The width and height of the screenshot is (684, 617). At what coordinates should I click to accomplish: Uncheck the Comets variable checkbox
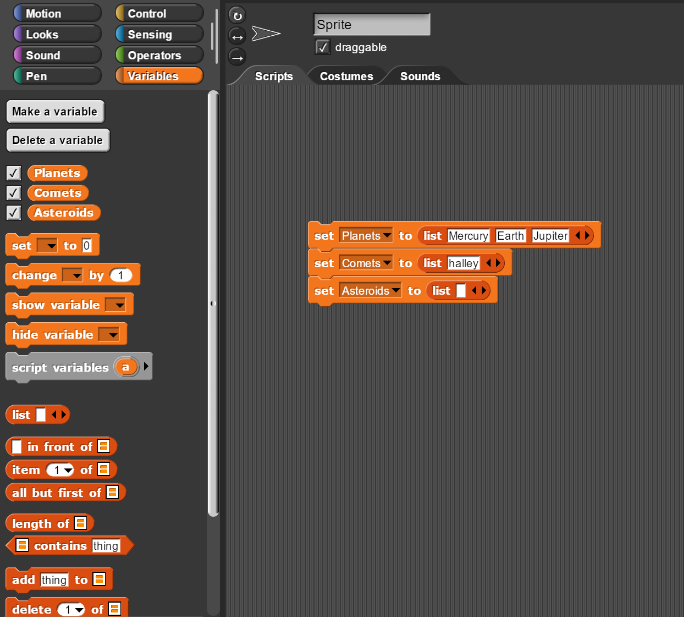pos(14,193)
